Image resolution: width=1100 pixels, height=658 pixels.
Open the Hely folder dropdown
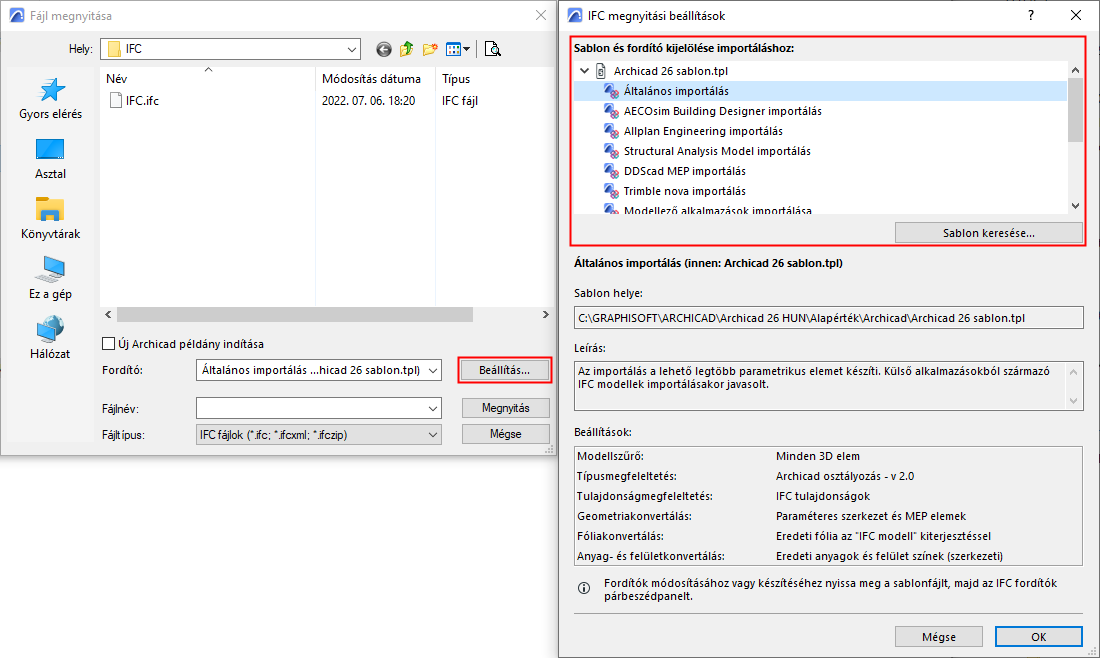pyautogui.click(x=351, y=49)
